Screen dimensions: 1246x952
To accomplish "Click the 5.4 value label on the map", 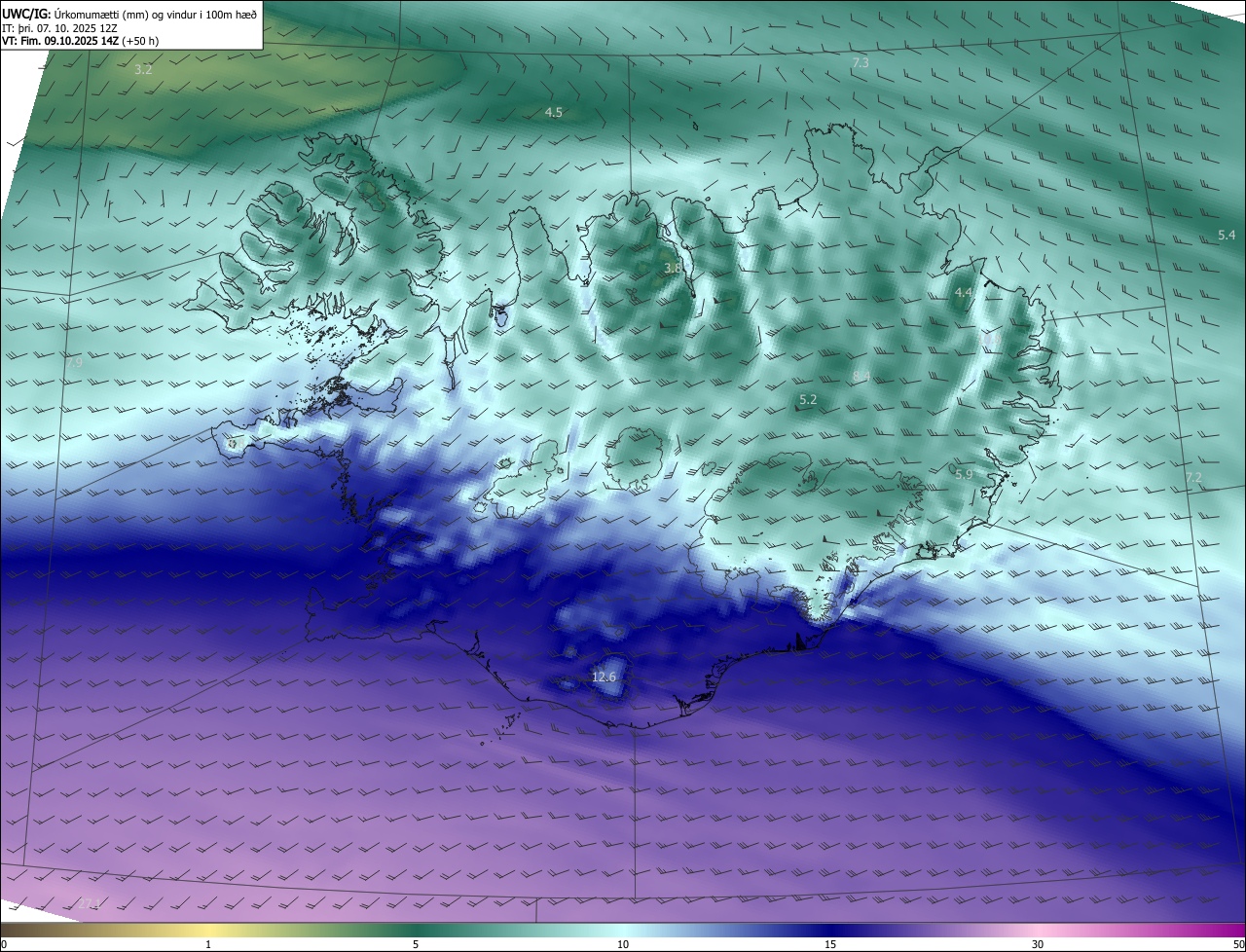I will [1227, 235].
